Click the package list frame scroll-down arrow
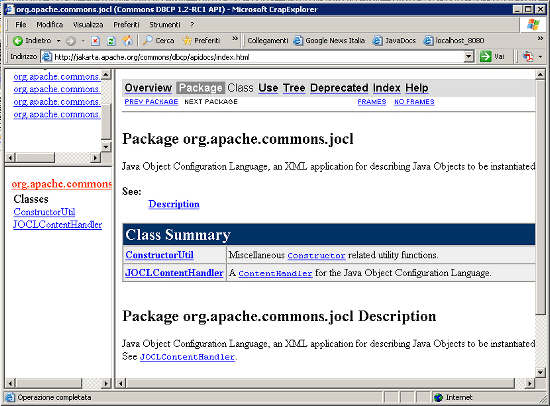The width and height of the screenshot is (550, 406). 106,146
